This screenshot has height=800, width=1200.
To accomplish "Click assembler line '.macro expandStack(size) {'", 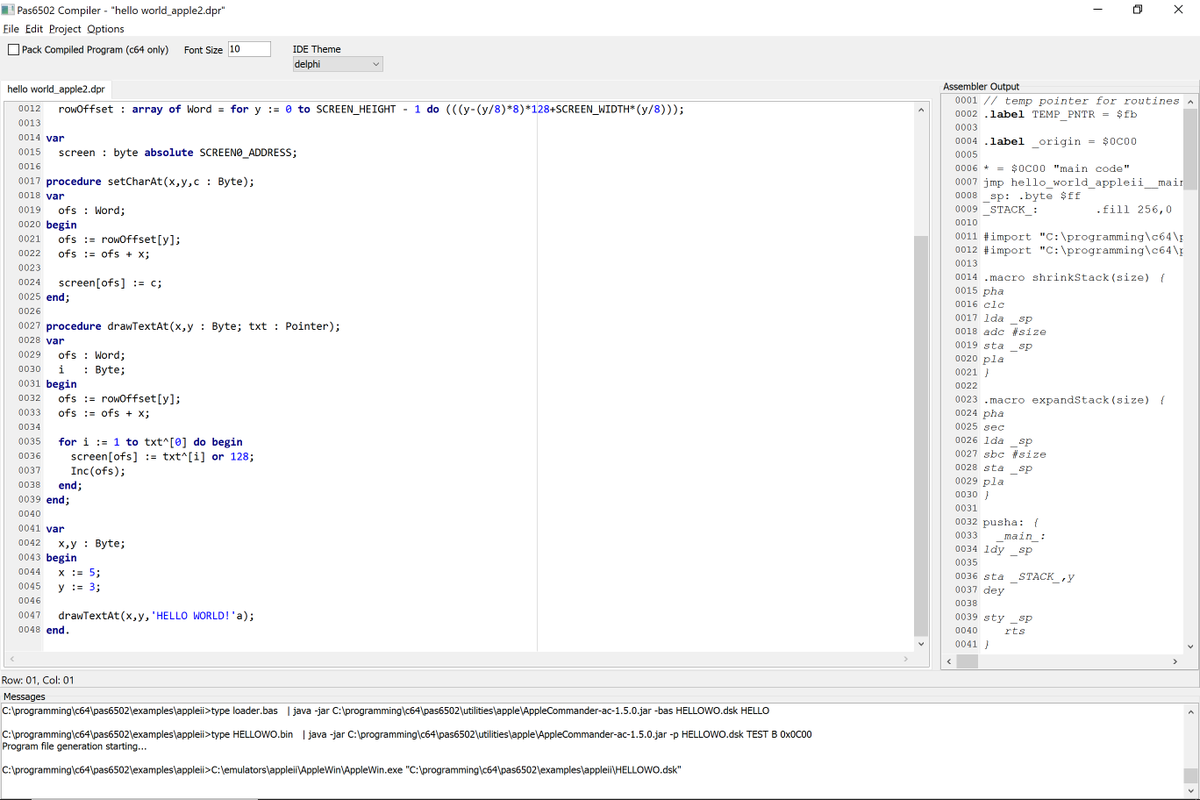I will (x=1074, y=400).
